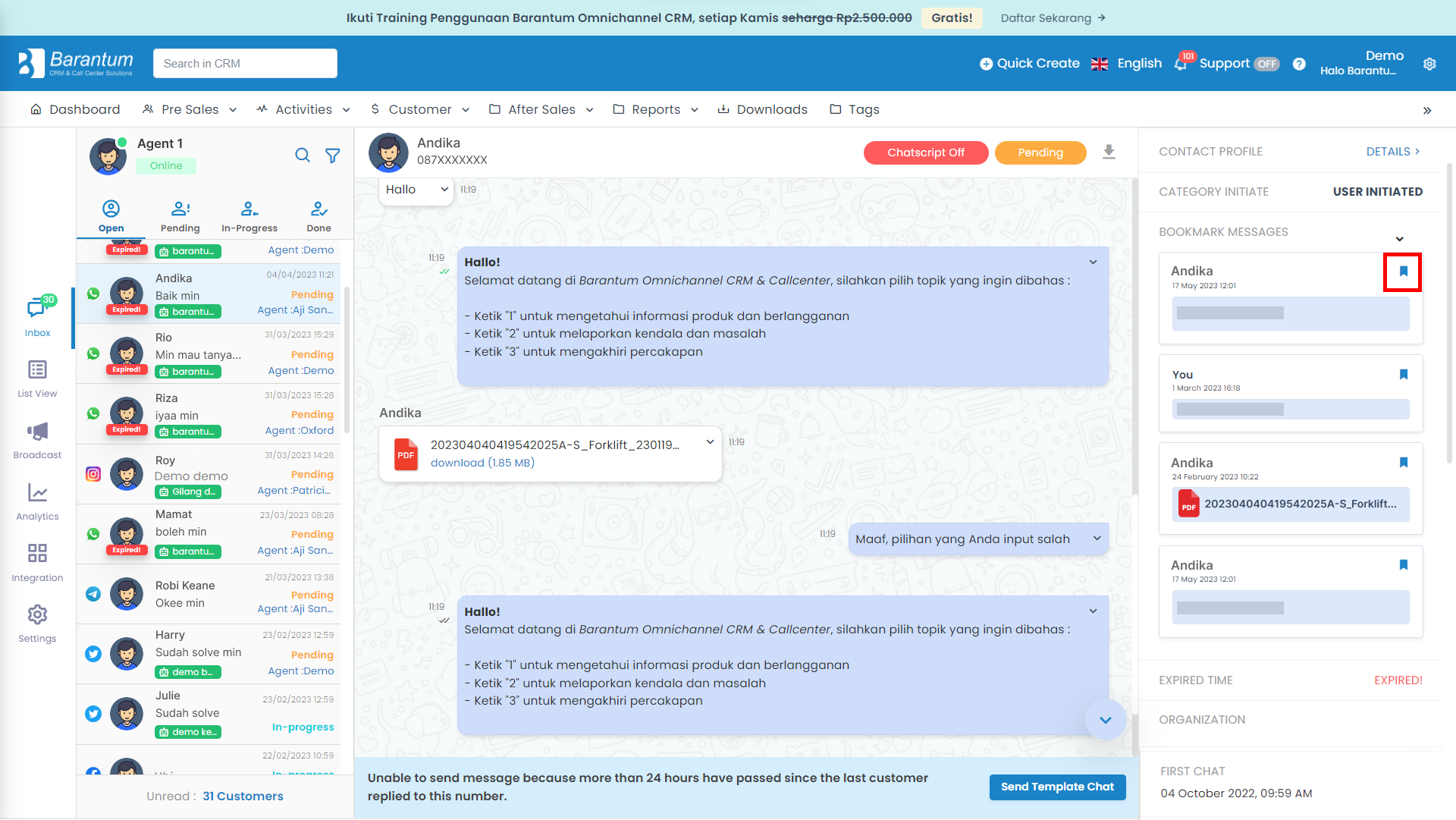This screenshot has width=1456, height=820.
Task: Click the Barantum logo
Action: coord(76,63)
